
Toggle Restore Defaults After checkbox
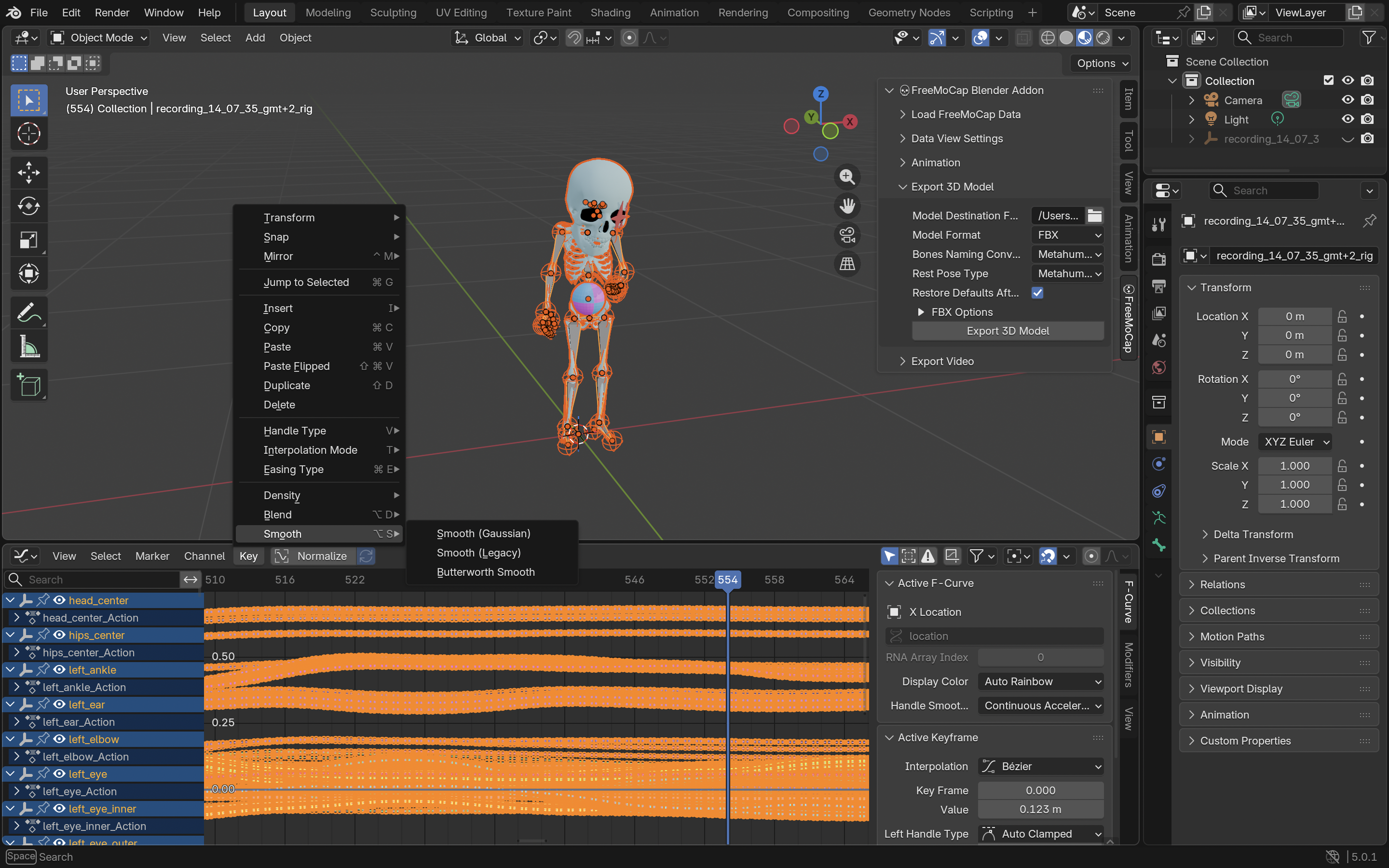(x=1037, y=293)
